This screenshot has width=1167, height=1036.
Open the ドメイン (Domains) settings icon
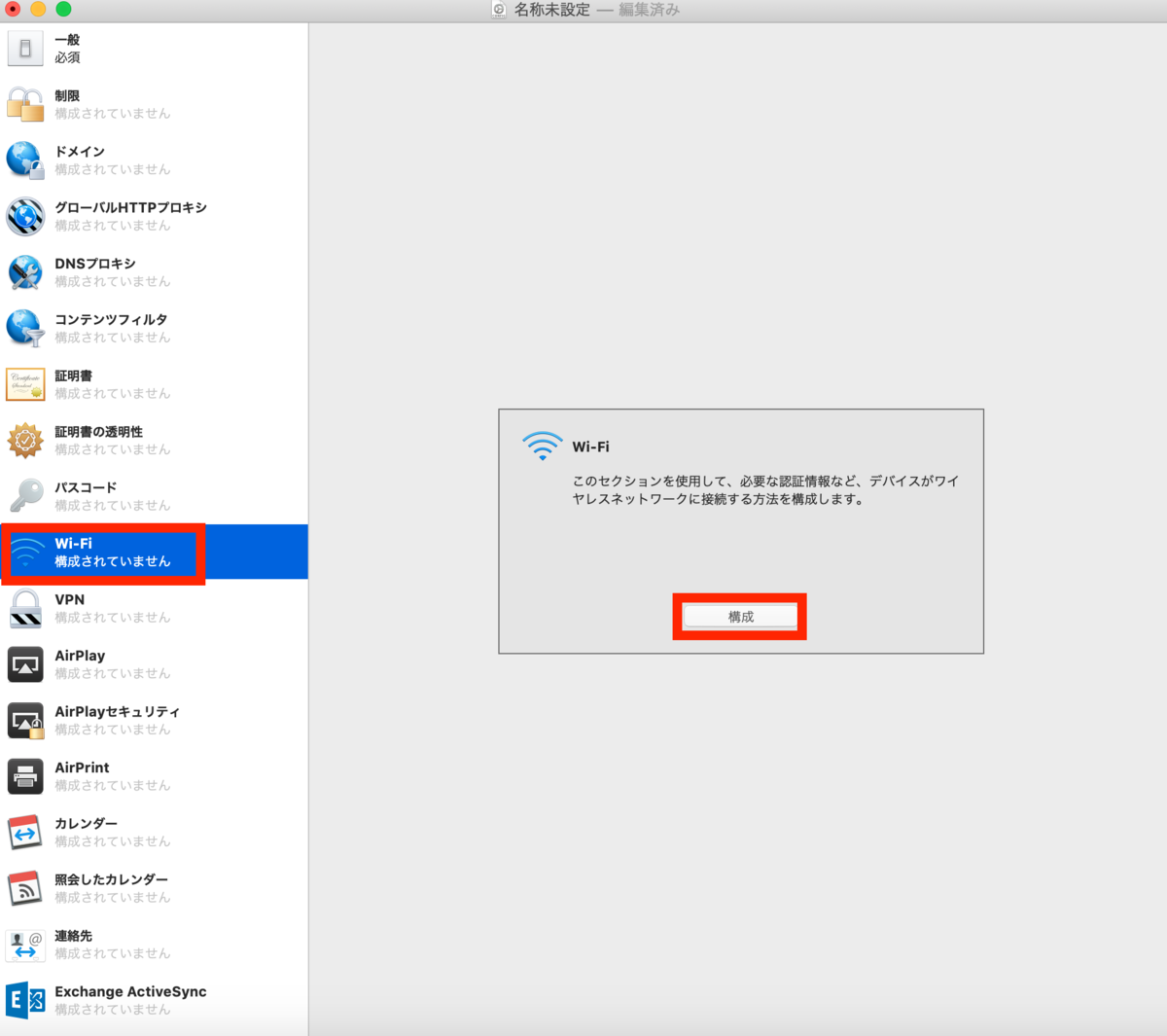coord(25,160)
